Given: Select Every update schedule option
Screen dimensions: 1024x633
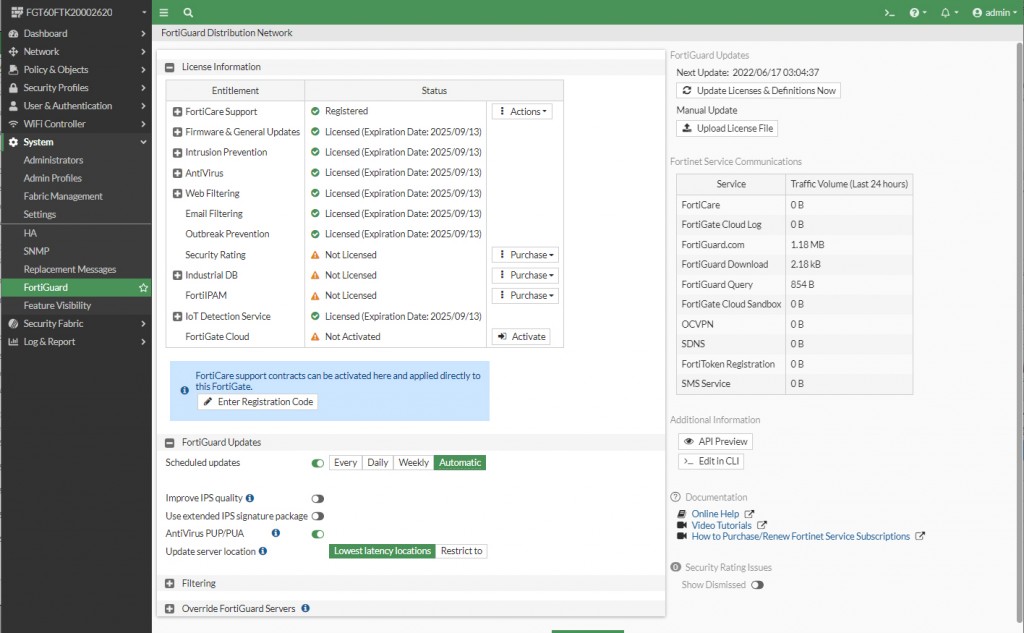Looking at the screenshot, I should 345,463.
